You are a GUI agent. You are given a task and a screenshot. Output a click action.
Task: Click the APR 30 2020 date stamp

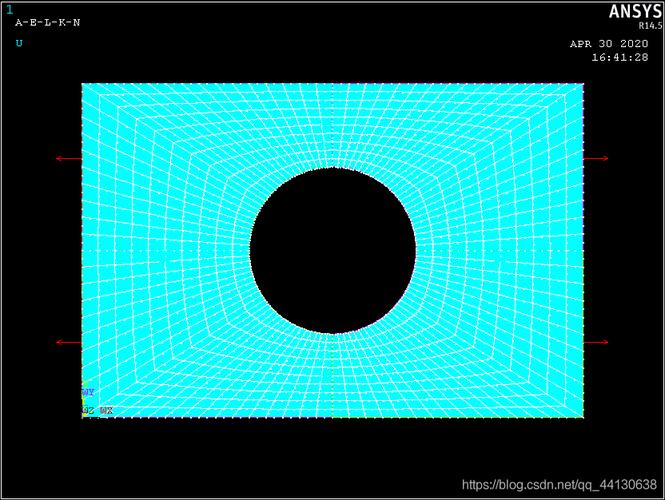tap(609, 44)
